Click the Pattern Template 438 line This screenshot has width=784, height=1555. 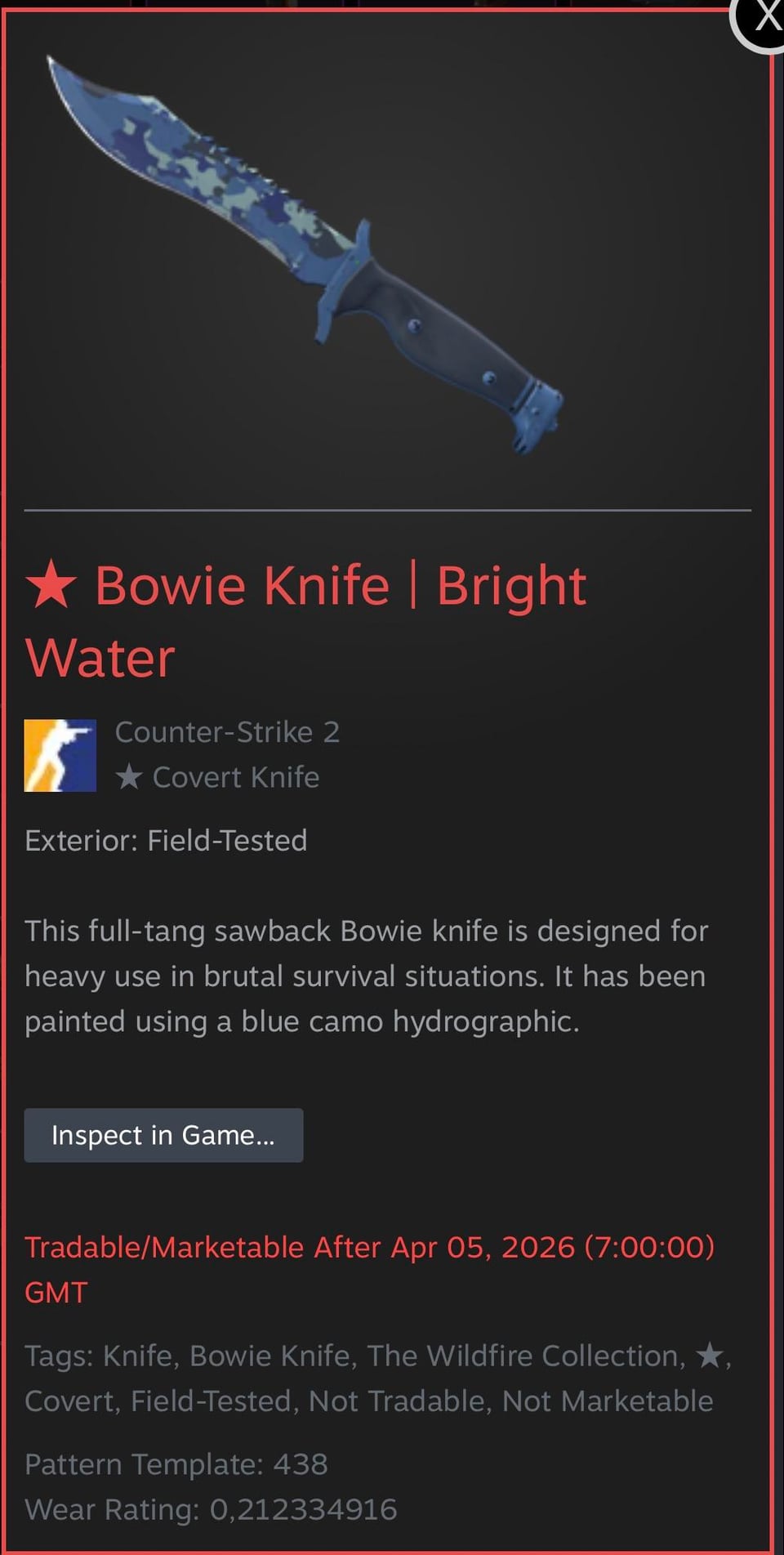tap(176, 1464)
